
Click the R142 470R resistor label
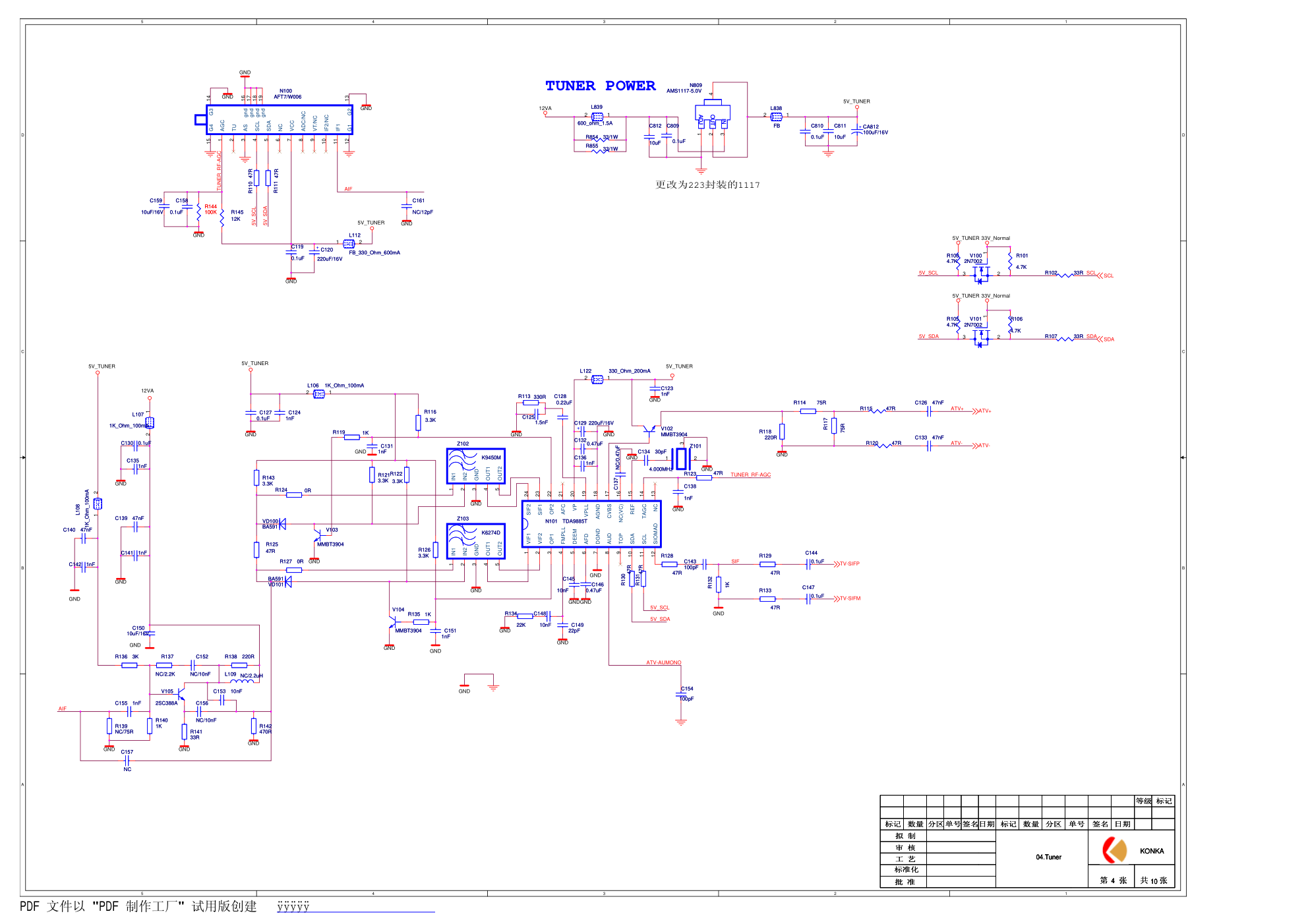(x=265, y=729)
